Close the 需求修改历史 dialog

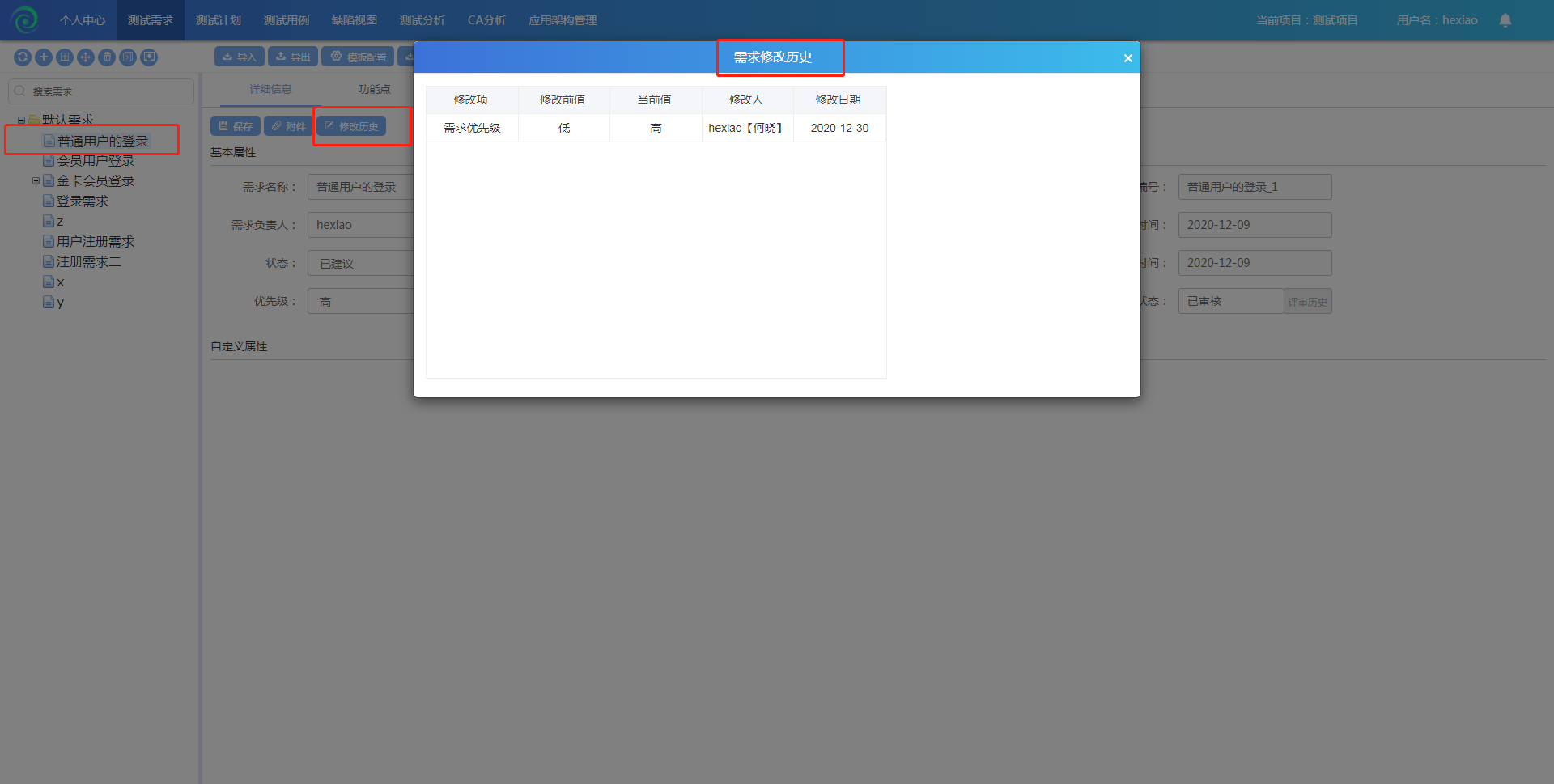pos(1127,58)
